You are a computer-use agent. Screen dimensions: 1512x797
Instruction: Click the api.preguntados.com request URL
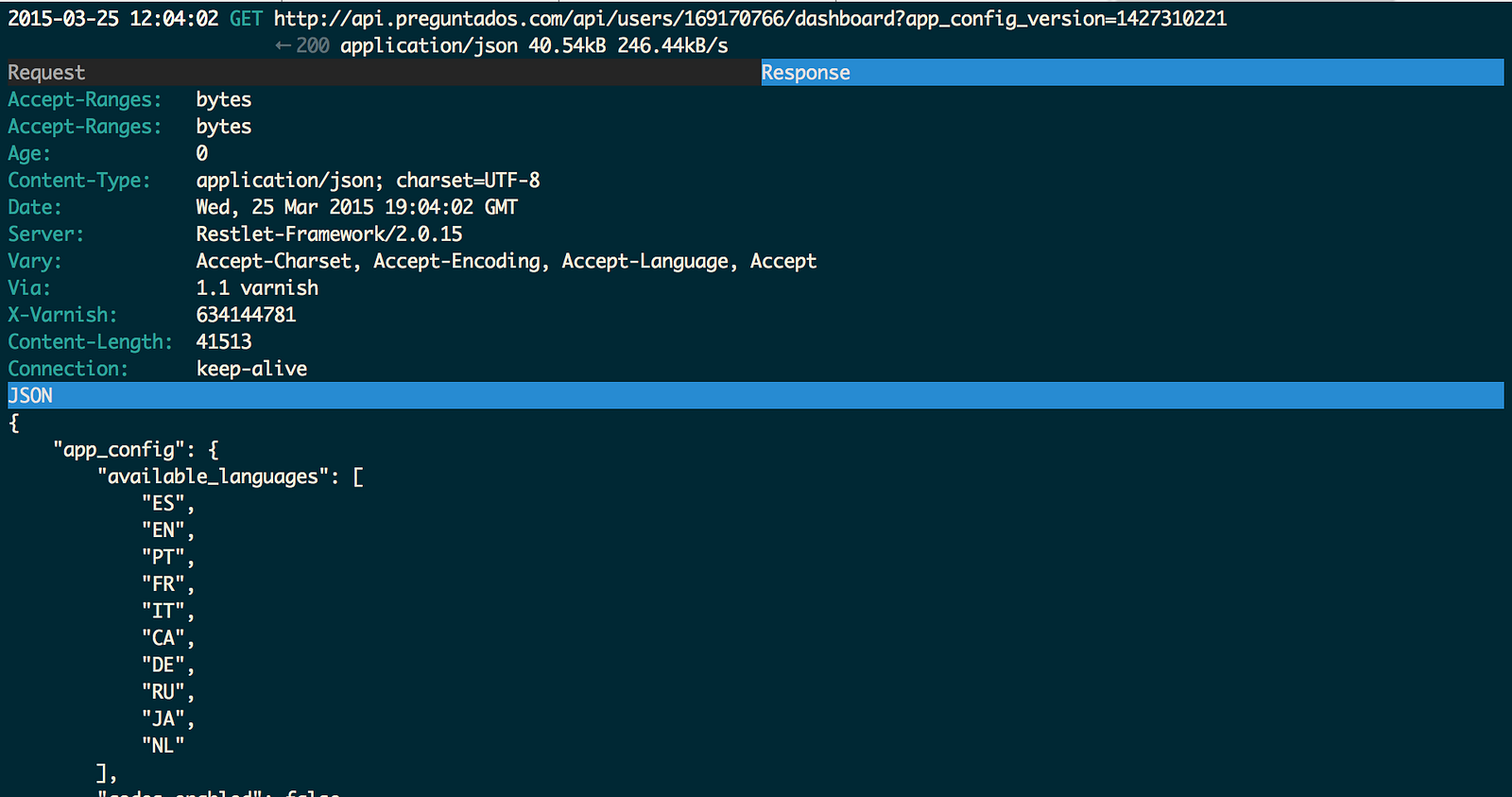pos(749,18)
